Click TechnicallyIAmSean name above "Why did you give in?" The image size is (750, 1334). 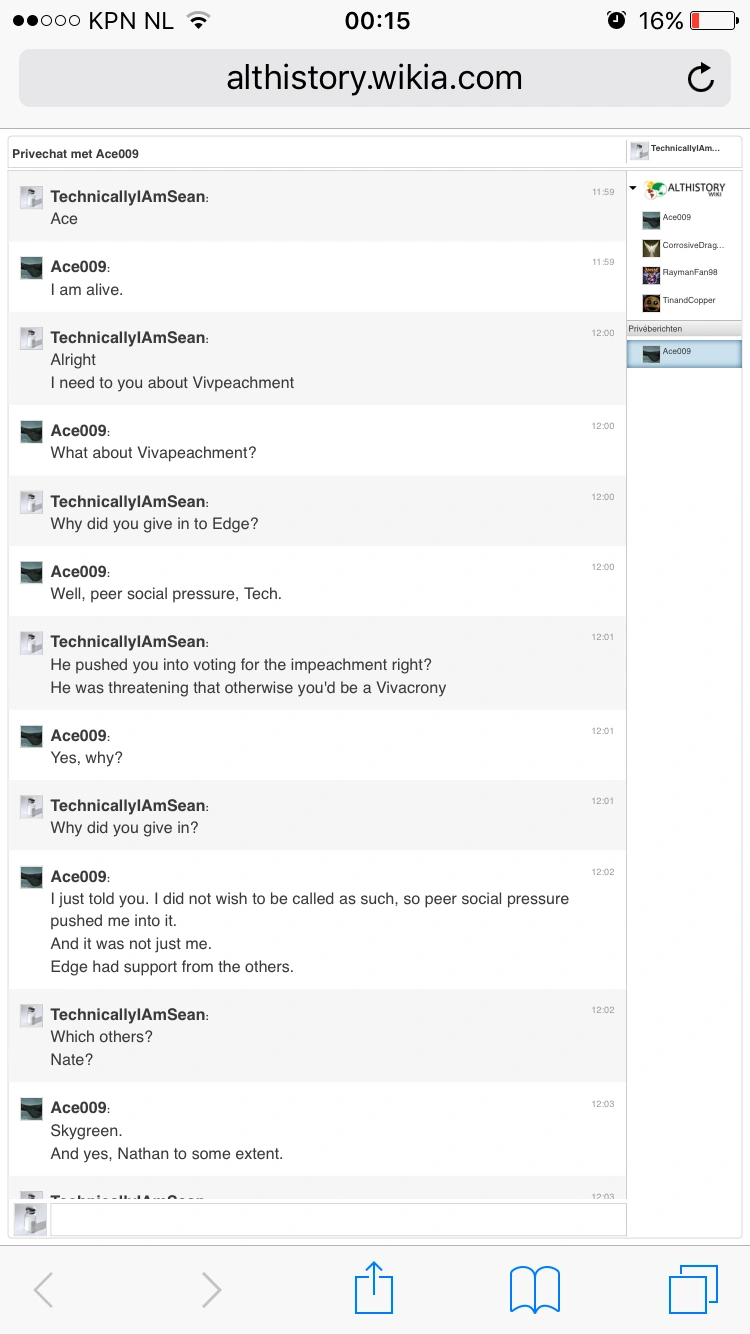click(x=128, y=805)
